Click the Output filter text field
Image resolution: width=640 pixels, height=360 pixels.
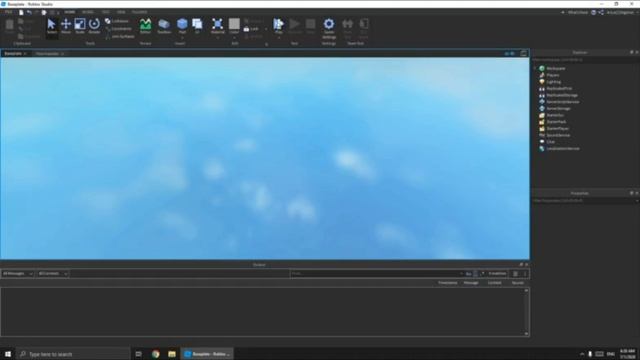tap(377, 273)
